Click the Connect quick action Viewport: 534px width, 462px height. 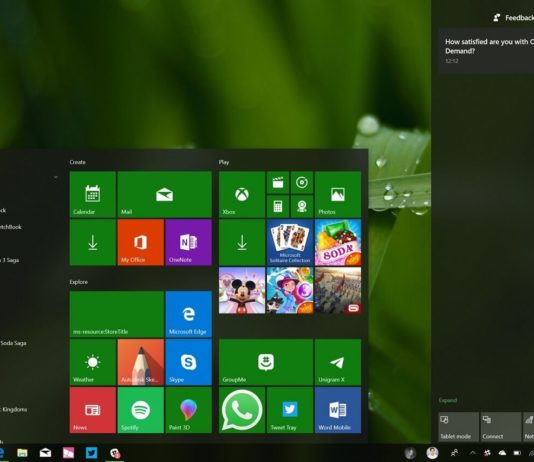pyautogui.click(x=500, y=427)
